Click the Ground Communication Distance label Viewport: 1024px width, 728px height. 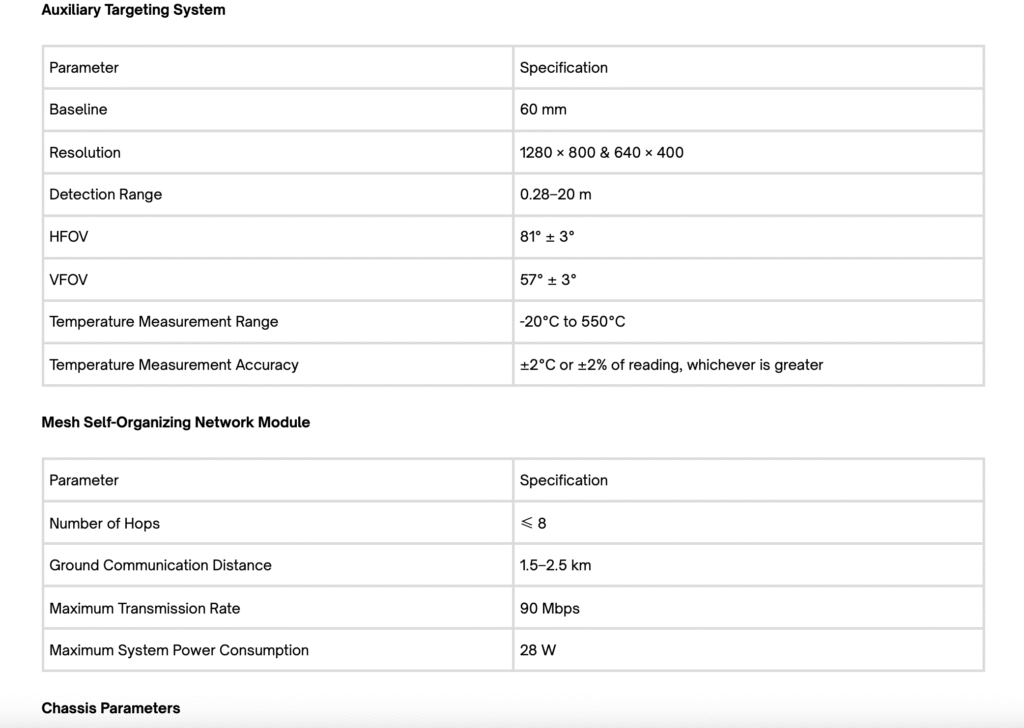pyautogui.click(x=160, y=565)
